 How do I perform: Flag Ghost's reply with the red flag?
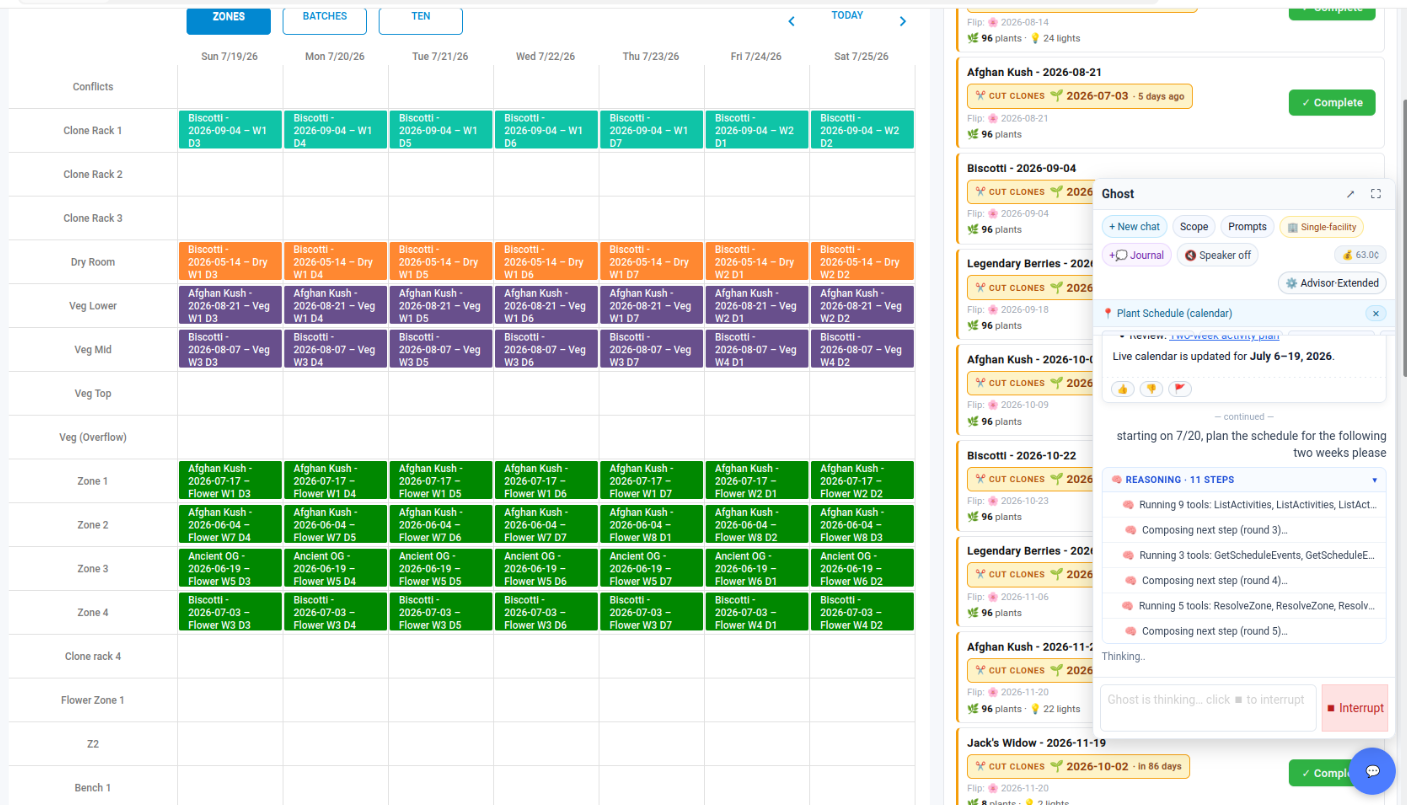coord(1180,389)
